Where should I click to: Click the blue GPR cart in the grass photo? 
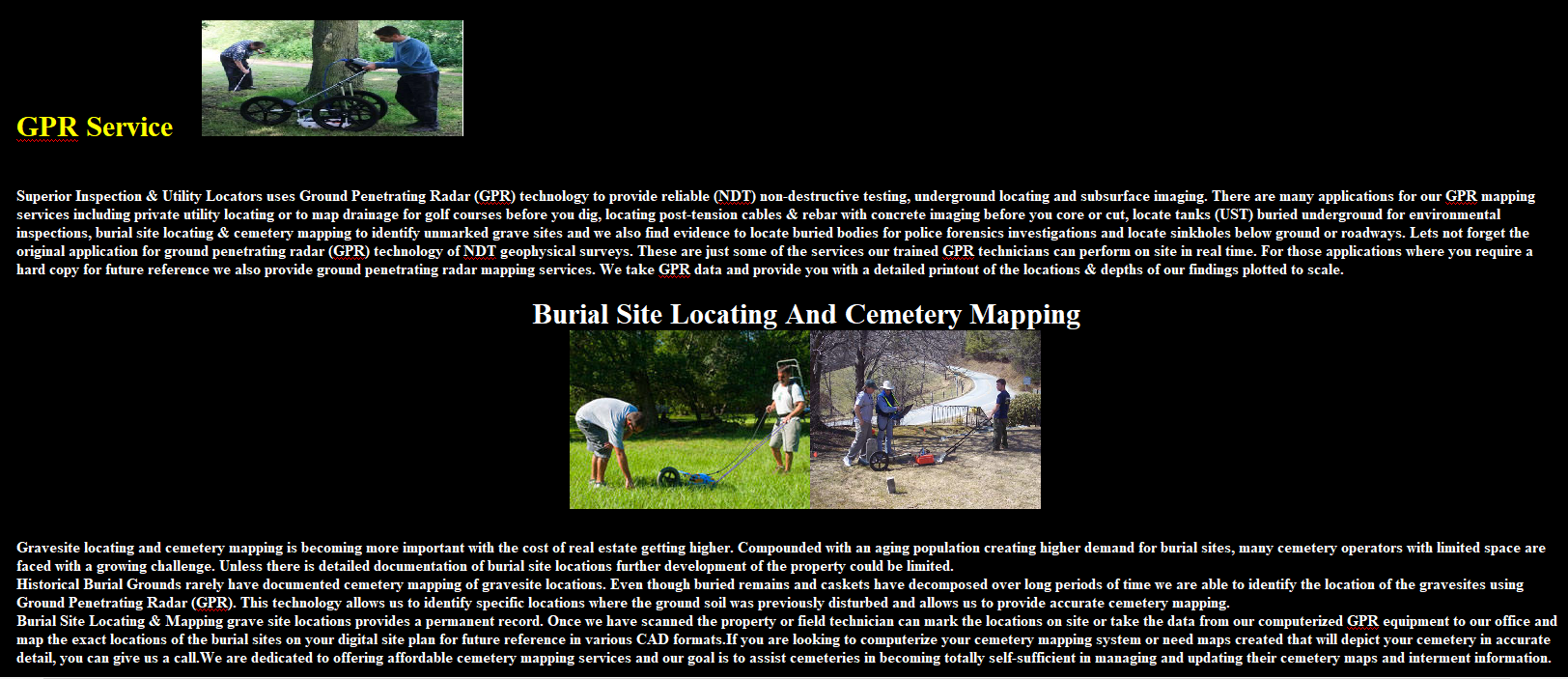tap(686, 475)
